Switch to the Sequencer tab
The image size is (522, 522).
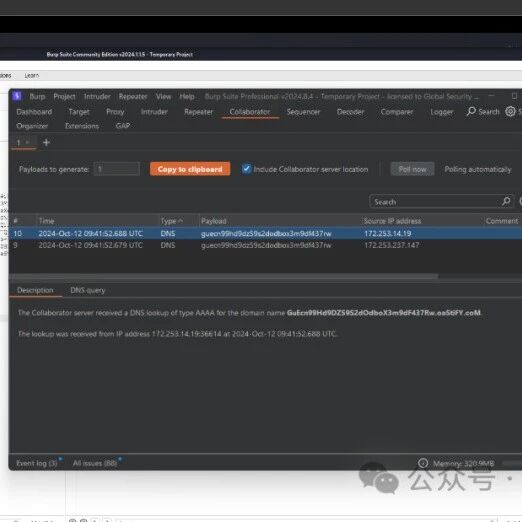click(303, 112)
